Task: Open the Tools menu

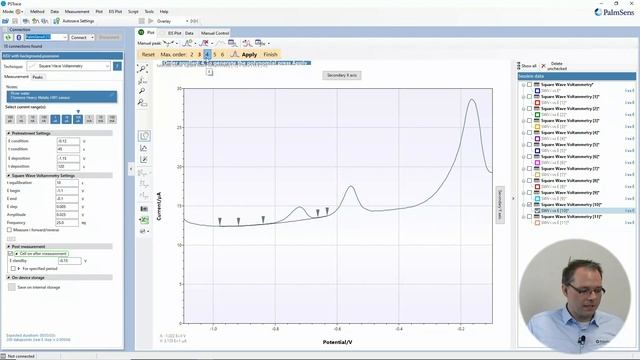Action: 149,11
